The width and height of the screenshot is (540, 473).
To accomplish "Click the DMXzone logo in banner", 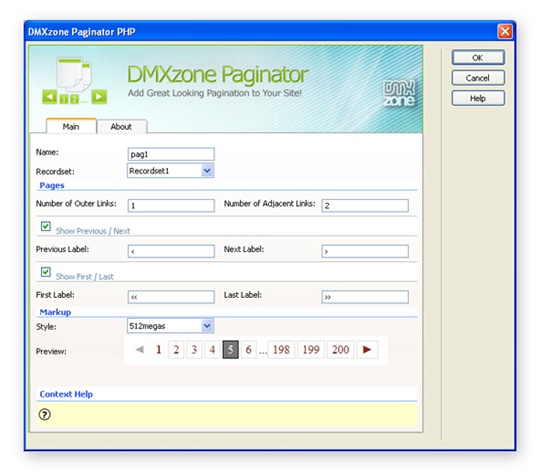I will coord(399,93).
